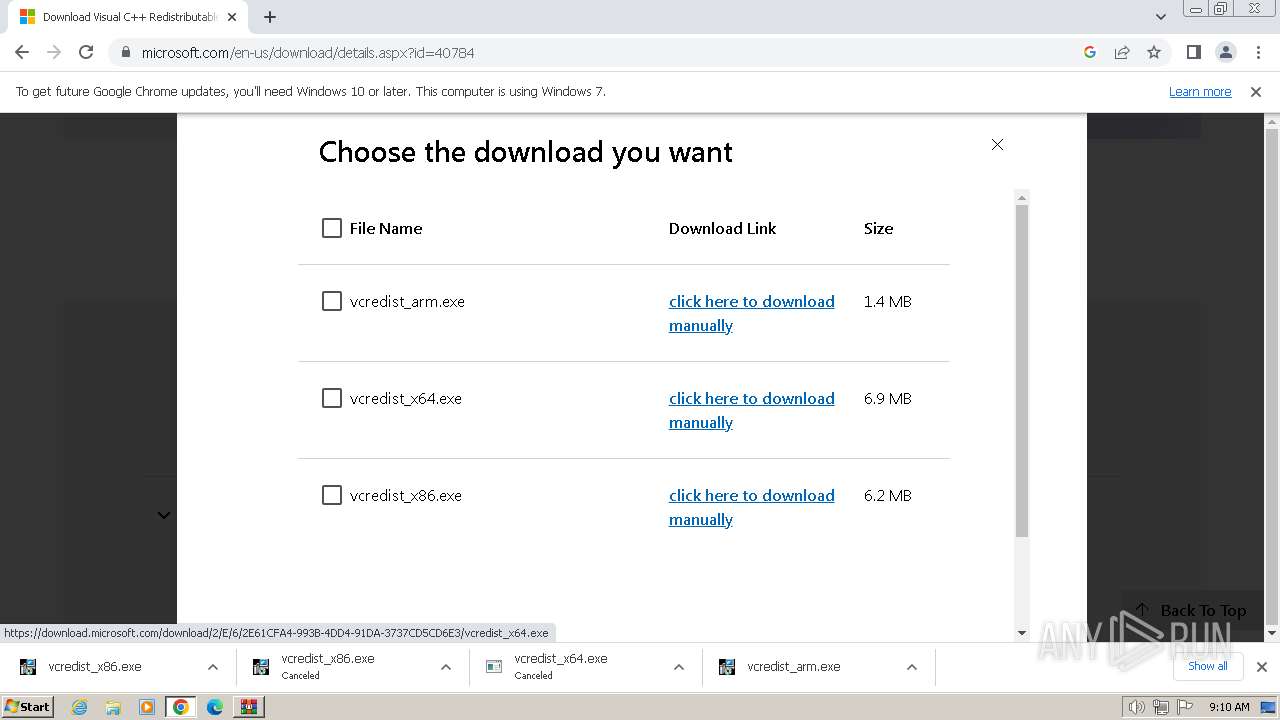Click Show all downloads button
The image size is (1280, 720).
tap(1207, 666)
